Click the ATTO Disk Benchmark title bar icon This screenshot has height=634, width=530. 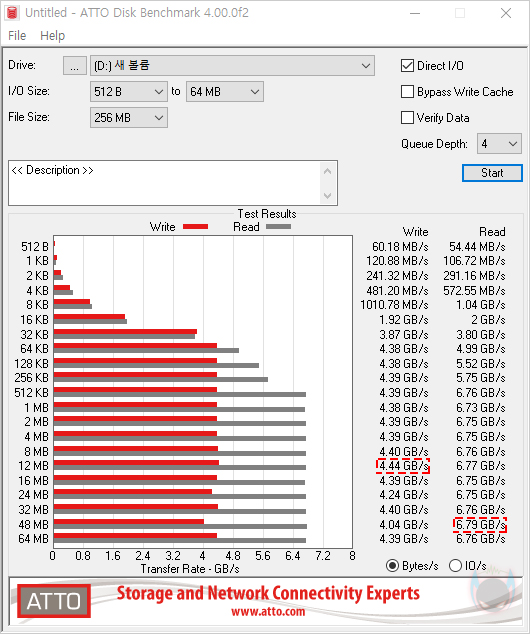coord(12,13)
